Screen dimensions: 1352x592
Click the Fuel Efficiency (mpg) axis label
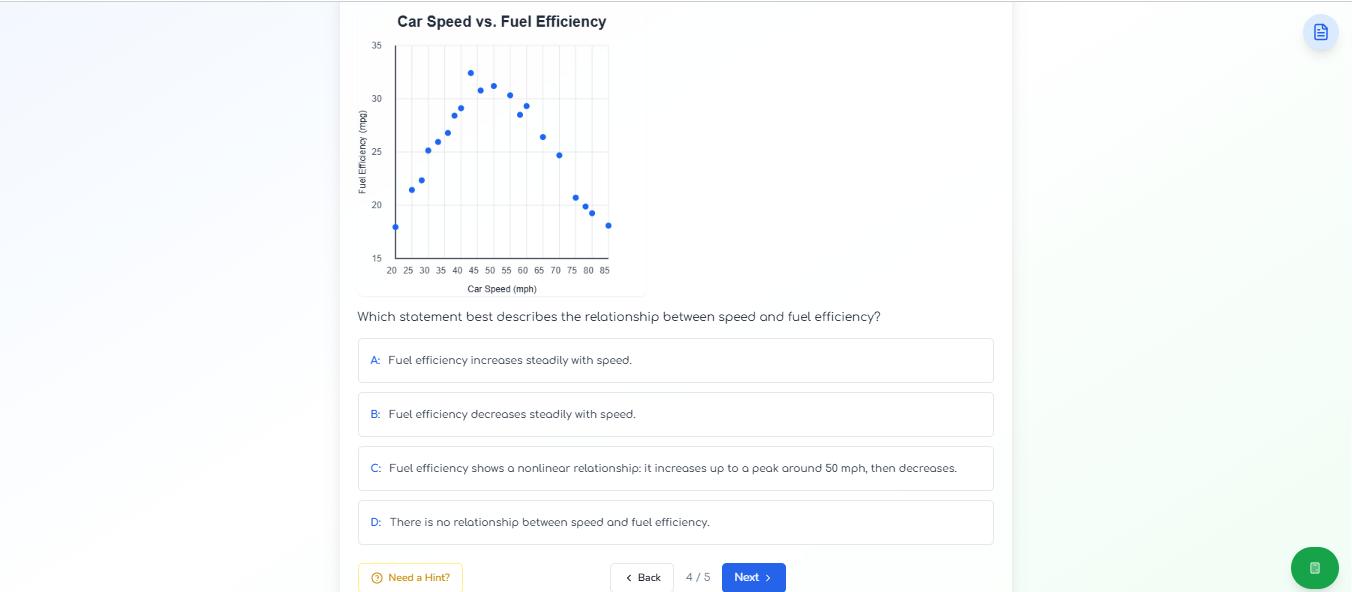(363, 152)
